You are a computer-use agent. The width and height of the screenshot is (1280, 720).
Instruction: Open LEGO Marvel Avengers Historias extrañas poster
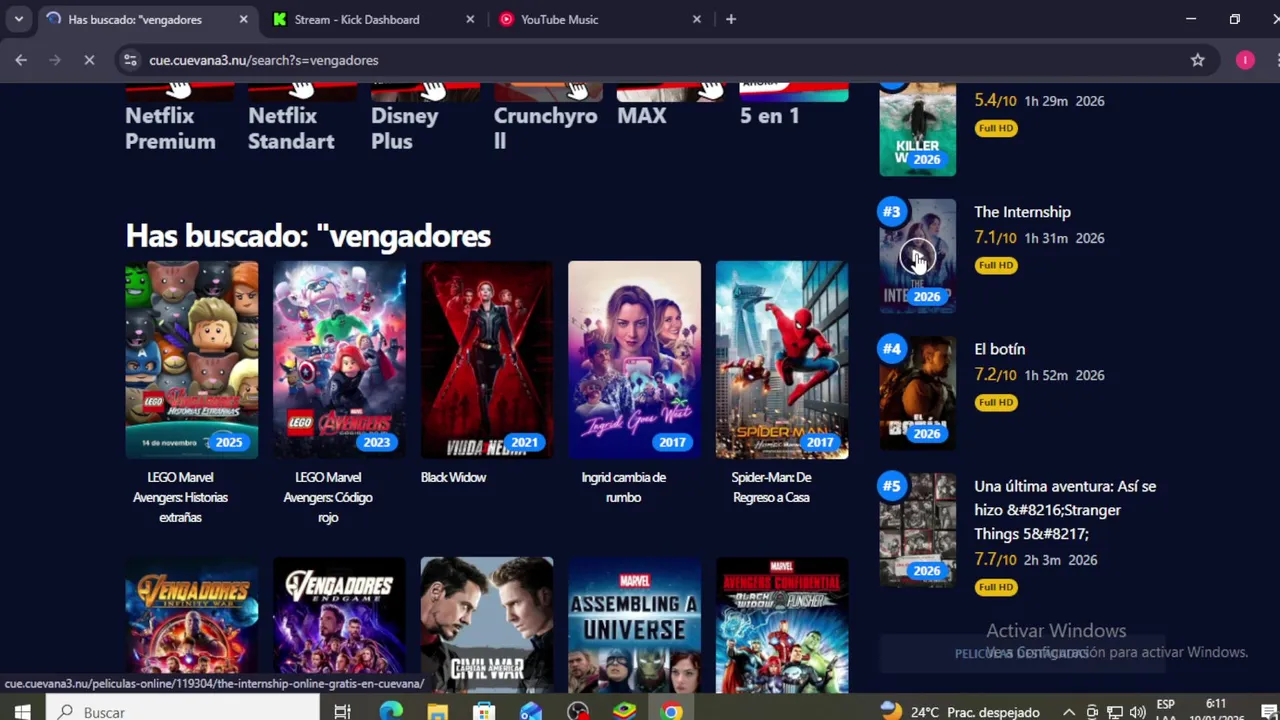click(x=191, y=360)
